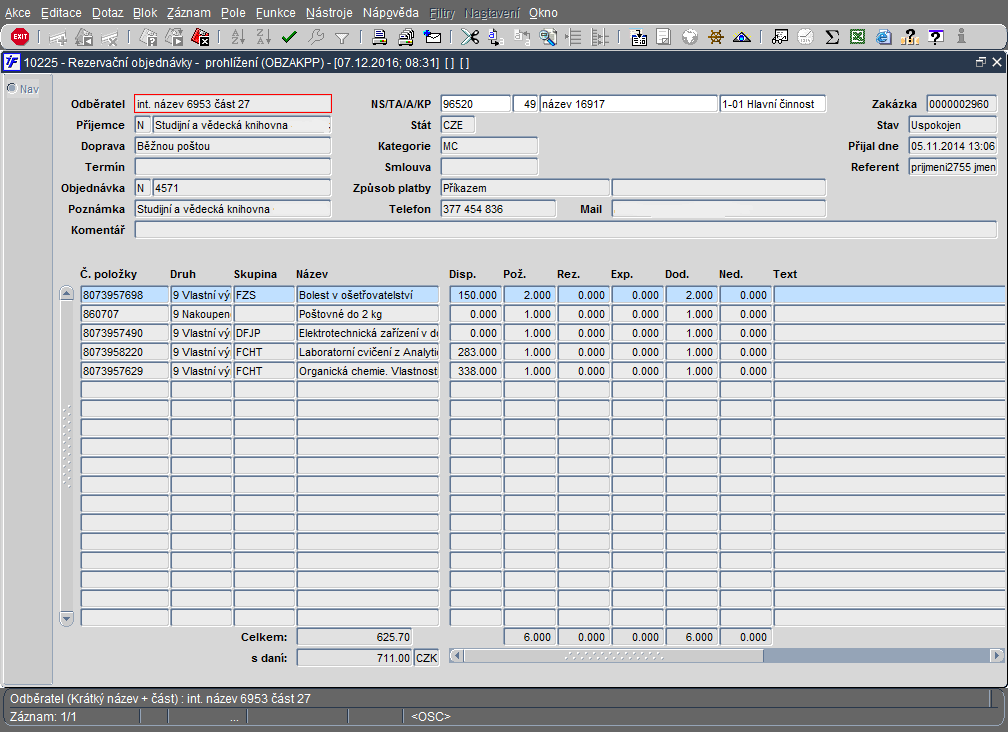
Task: Open the Dotaz menu
Action: click(x=107, y=13)
